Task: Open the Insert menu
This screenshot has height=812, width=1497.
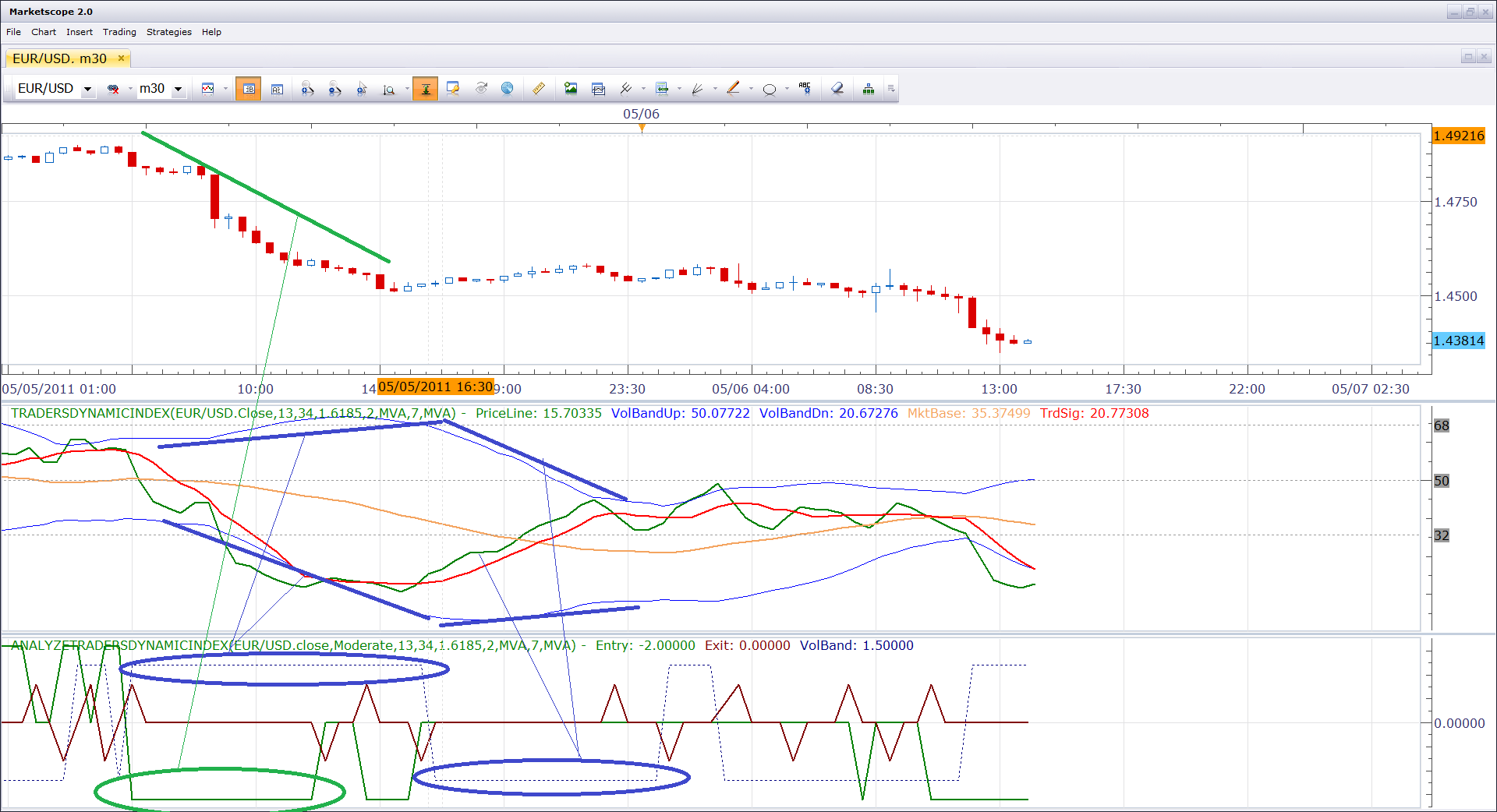Action: click(x=80, y=32)
